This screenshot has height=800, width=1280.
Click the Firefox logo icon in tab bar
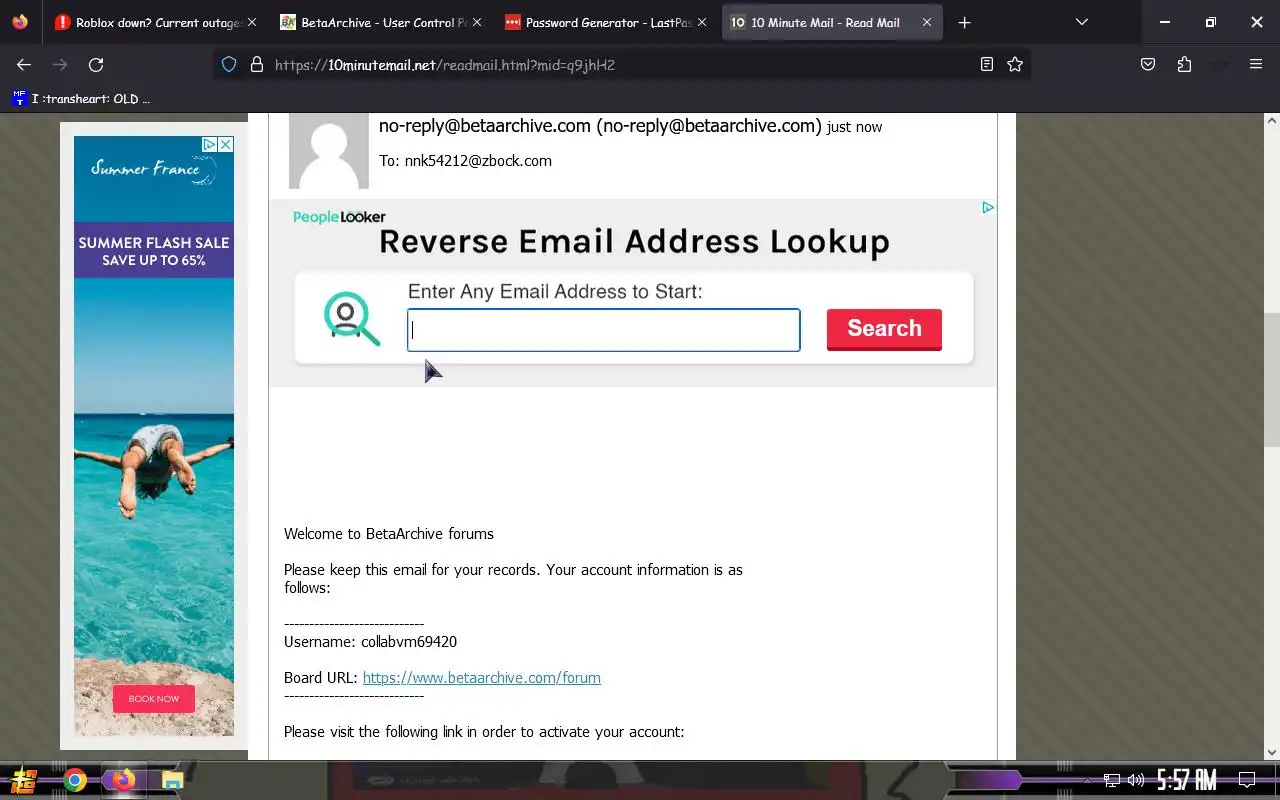tap(20, 22)
